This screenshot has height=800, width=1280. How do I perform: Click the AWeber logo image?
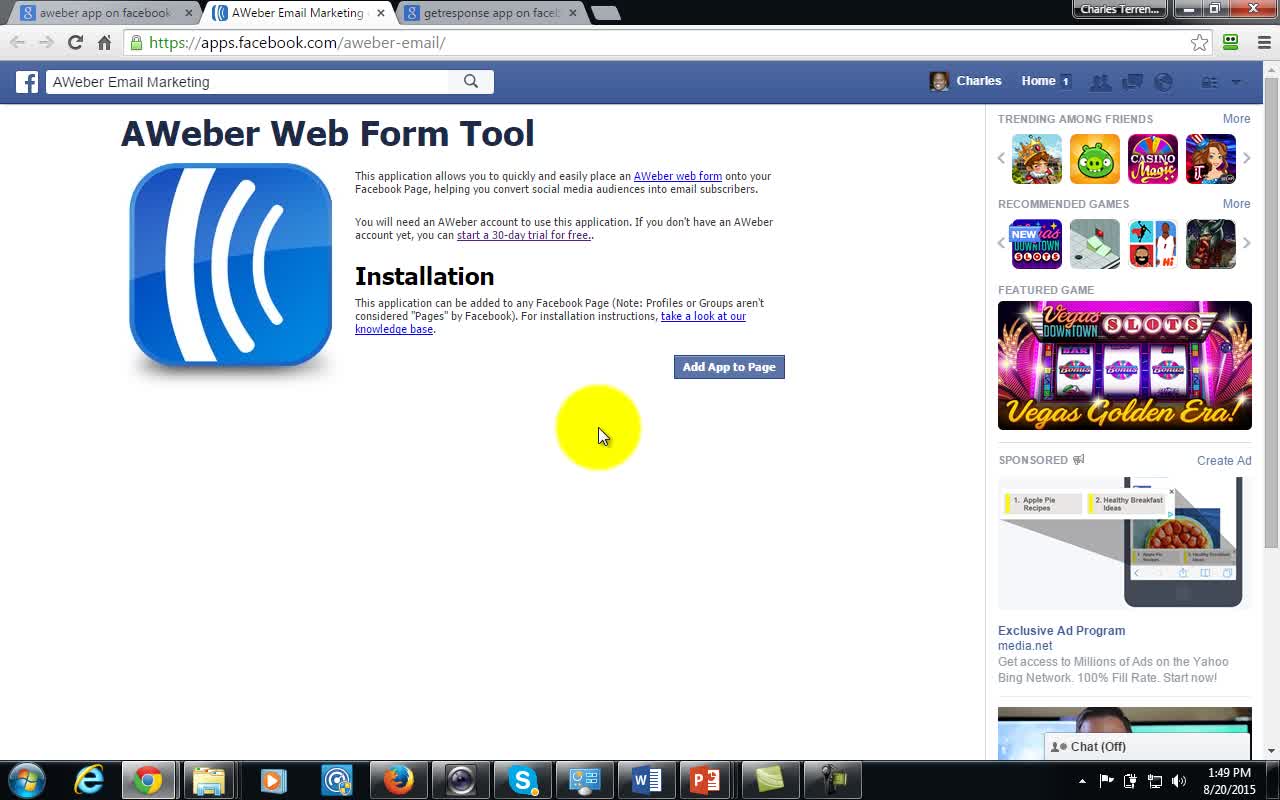231,268
